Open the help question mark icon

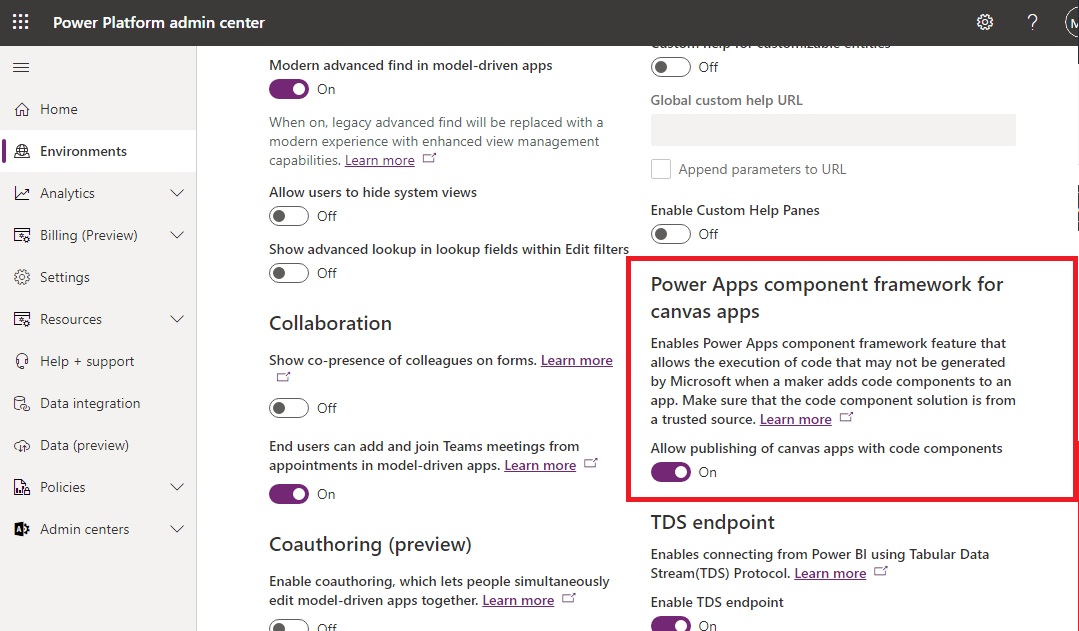tap(1032, 21)
